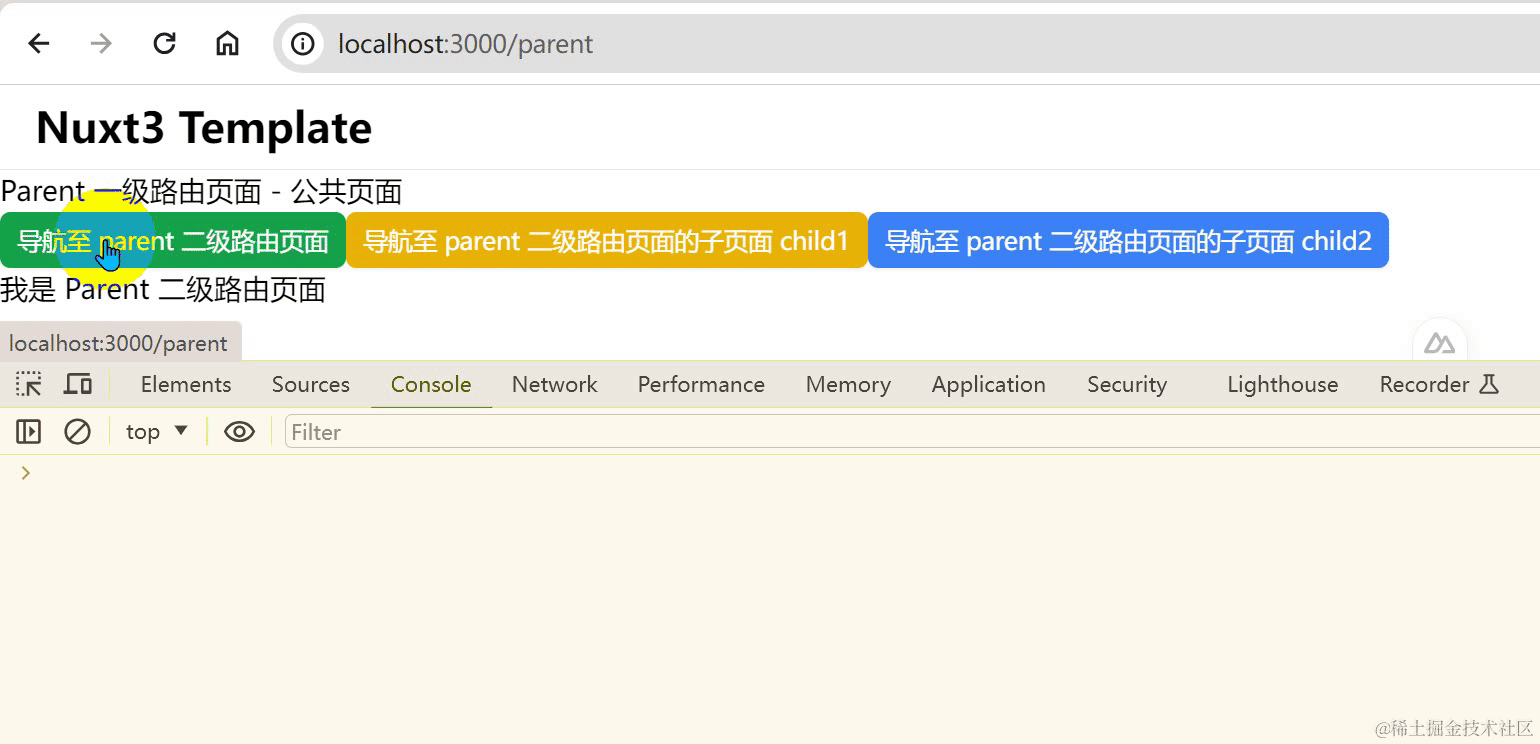
Task: Click the text Parent 一级路由页面 - 公共页面
Action: [201, 192]
